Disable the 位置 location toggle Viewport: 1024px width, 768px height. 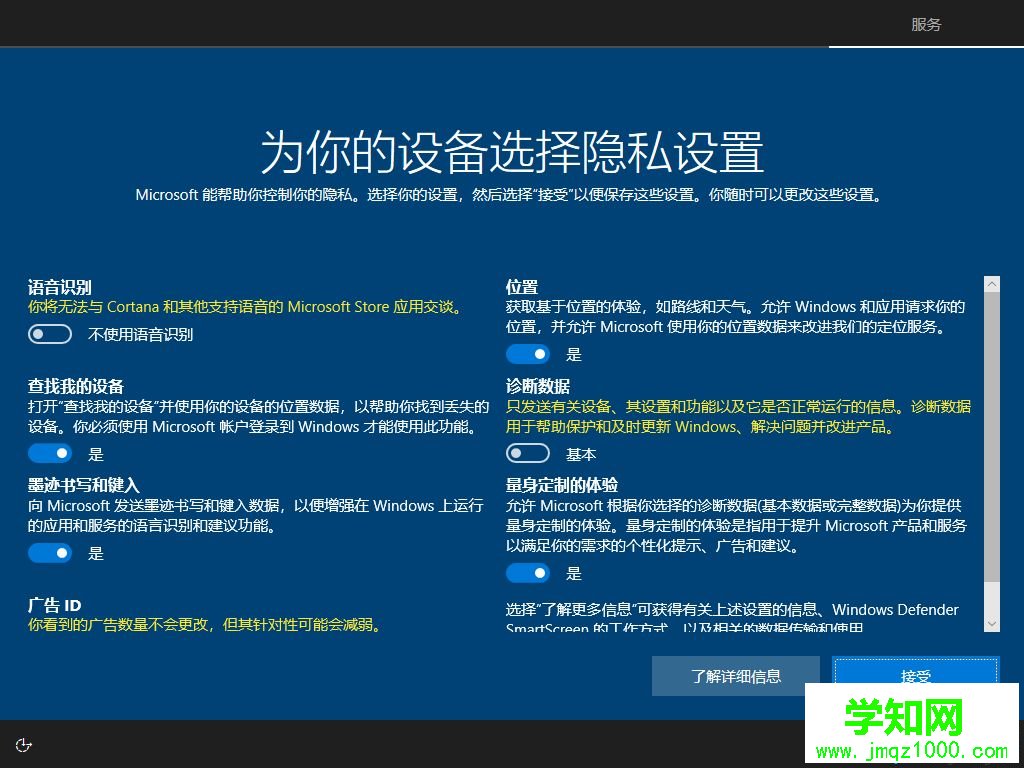click(x=528, y=354)
